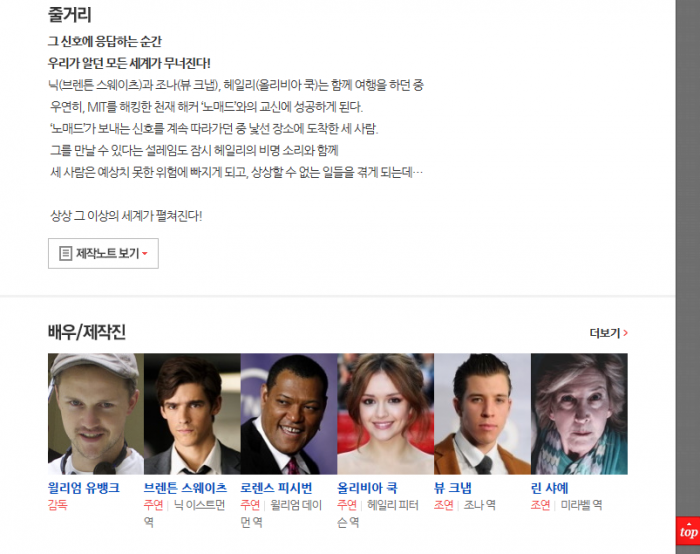Click the red 'top' scroll-to-top icon
700x554 pixels.
coord(688,531)
